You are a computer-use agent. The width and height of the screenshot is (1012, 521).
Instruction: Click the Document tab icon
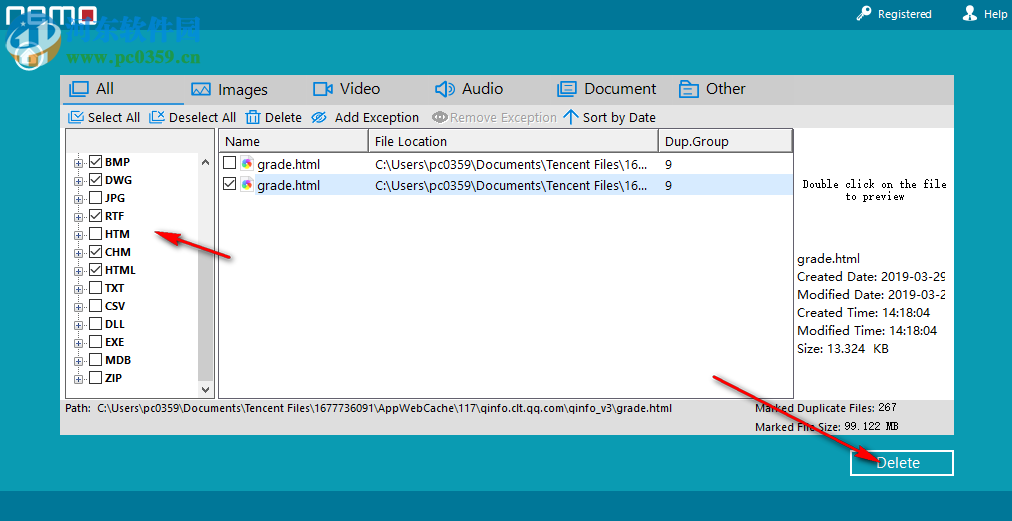tap(567, 88)
